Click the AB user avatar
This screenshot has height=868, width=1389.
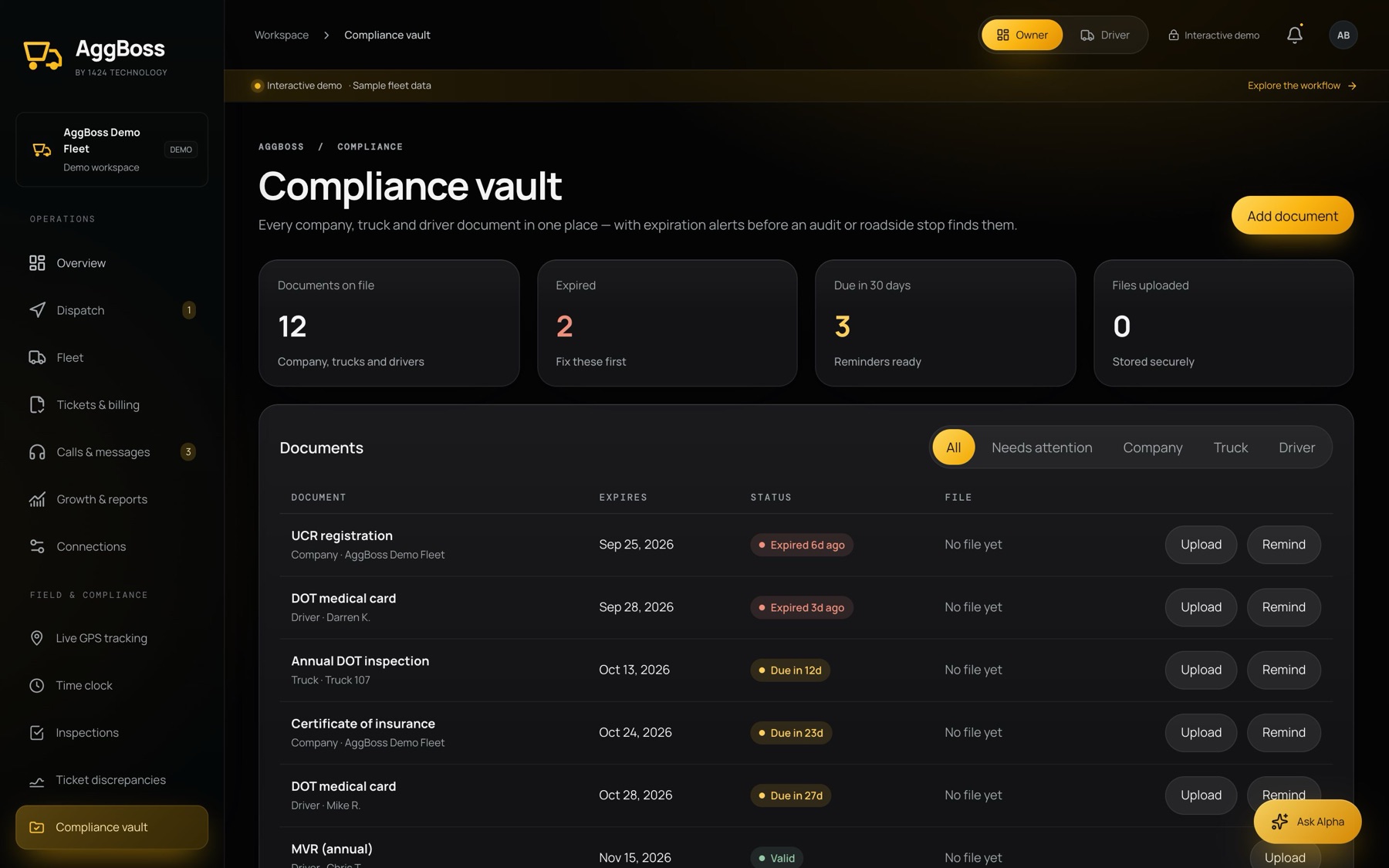pyautogui.click(x=1343, y=35)
